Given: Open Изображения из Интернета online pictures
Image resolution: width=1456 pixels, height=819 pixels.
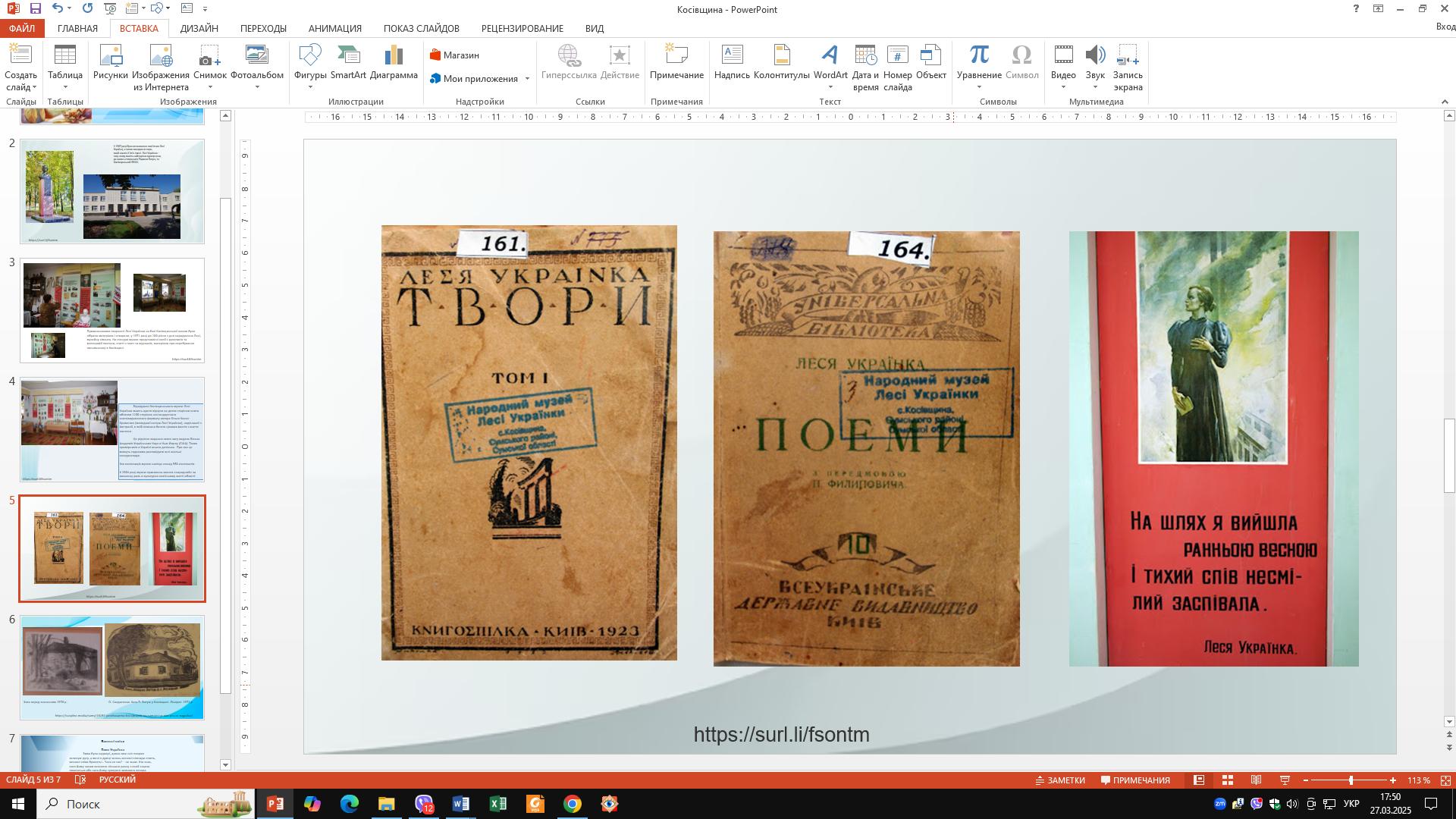Looking at the screenshot, I should 161,67.
